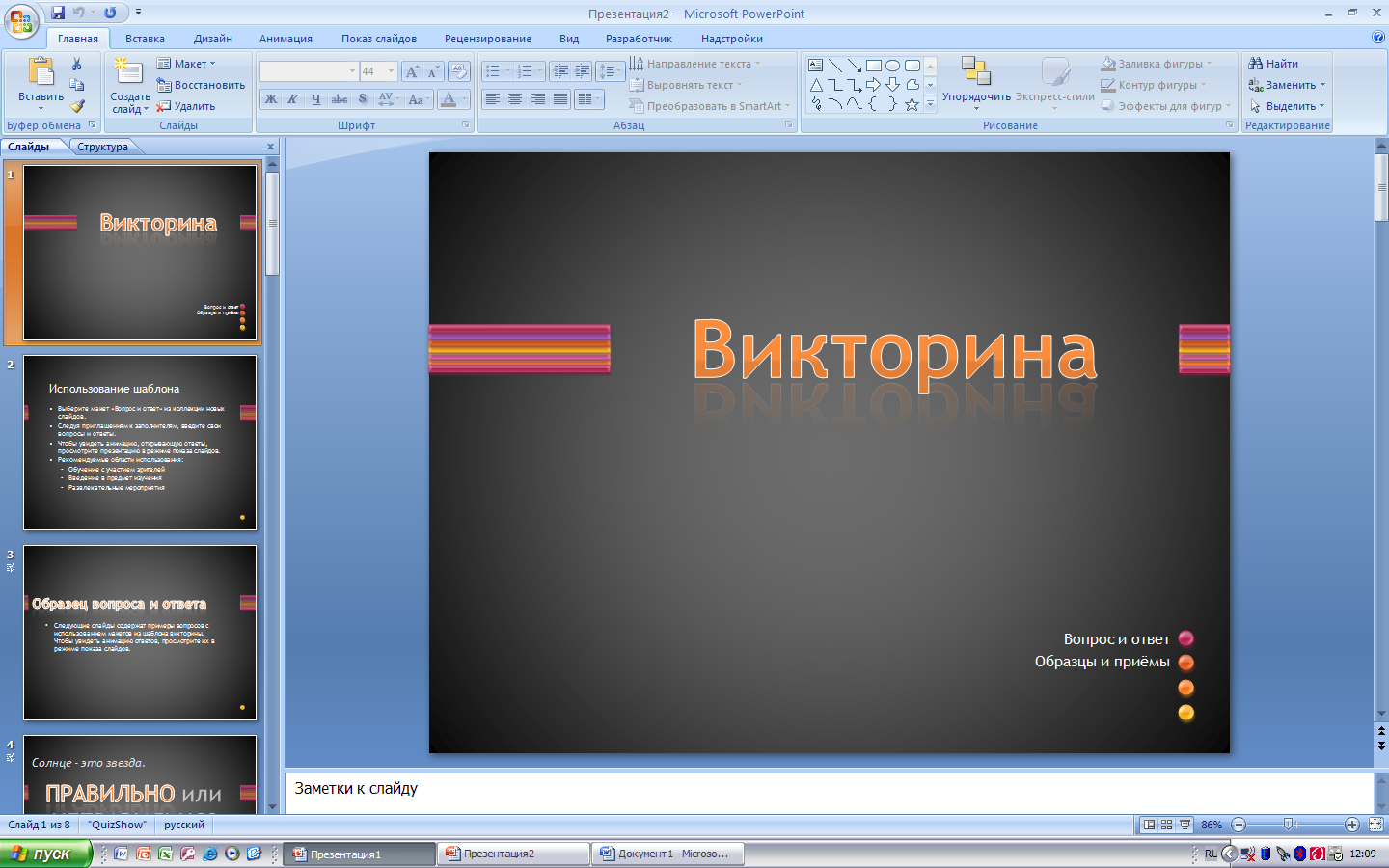Select the Text Box shape icon
The image size is (1389, 868).
click(x=816, y=66)
